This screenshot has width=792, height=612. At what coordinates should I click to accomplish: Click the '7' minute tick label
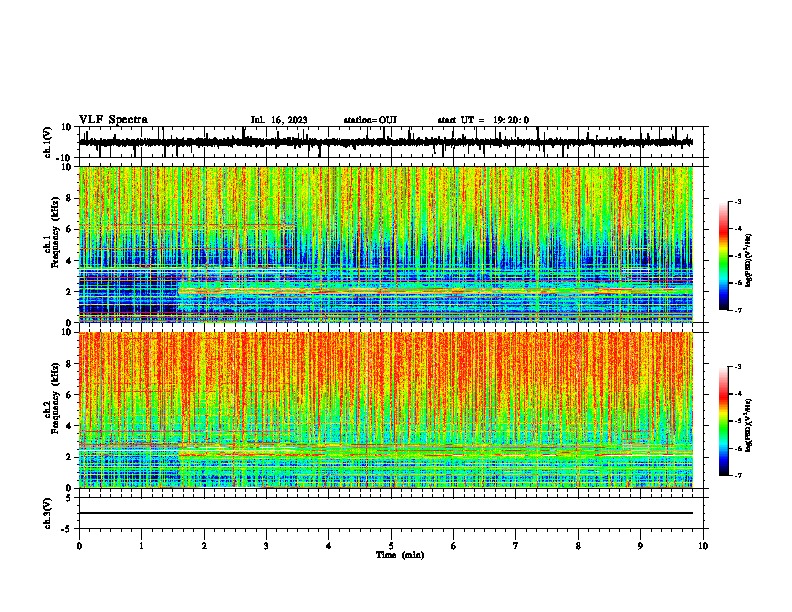[516, 546]
